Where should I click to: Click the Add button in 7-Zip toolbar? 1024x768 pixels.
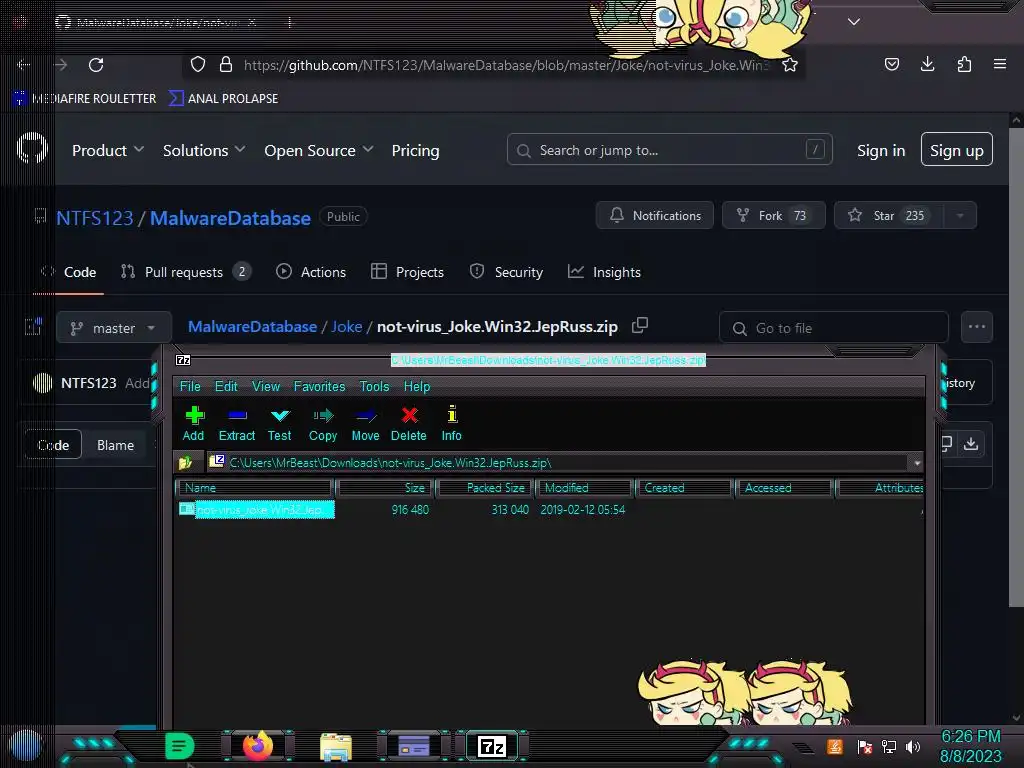pyautogui.click(x=193, y=424)
